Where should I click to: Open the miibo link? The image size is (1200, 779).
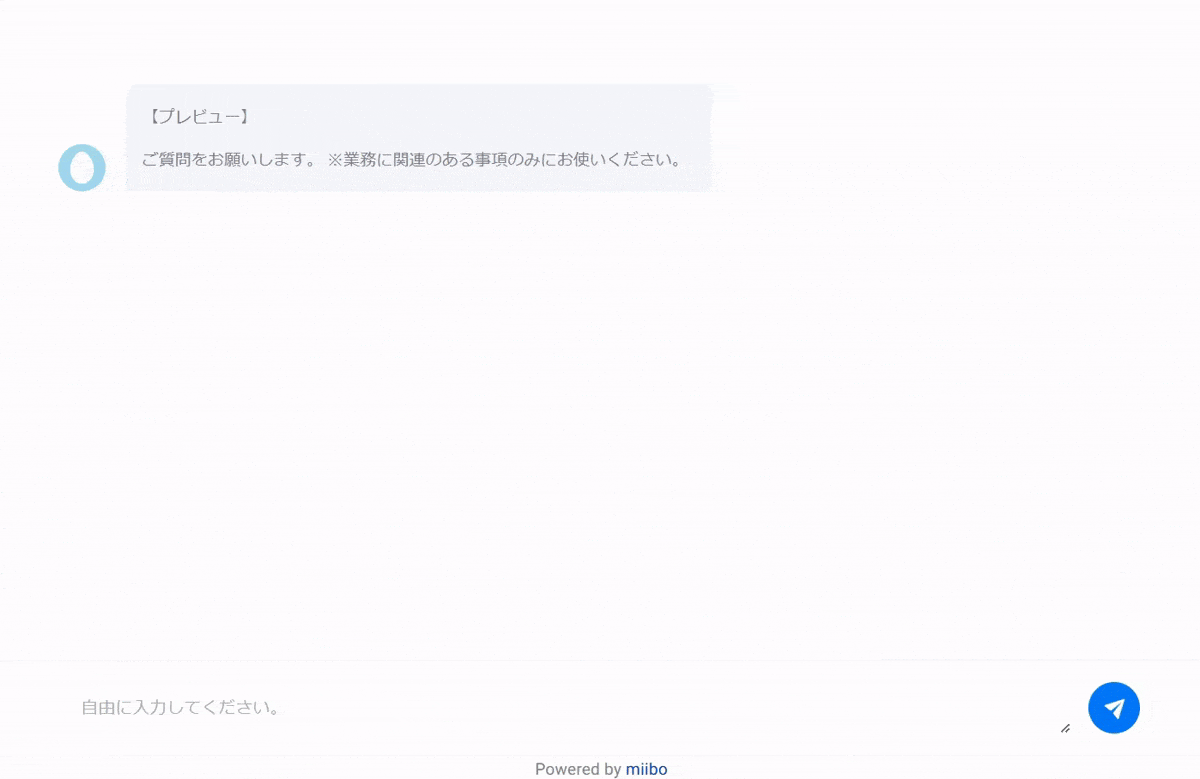(646, 769)
